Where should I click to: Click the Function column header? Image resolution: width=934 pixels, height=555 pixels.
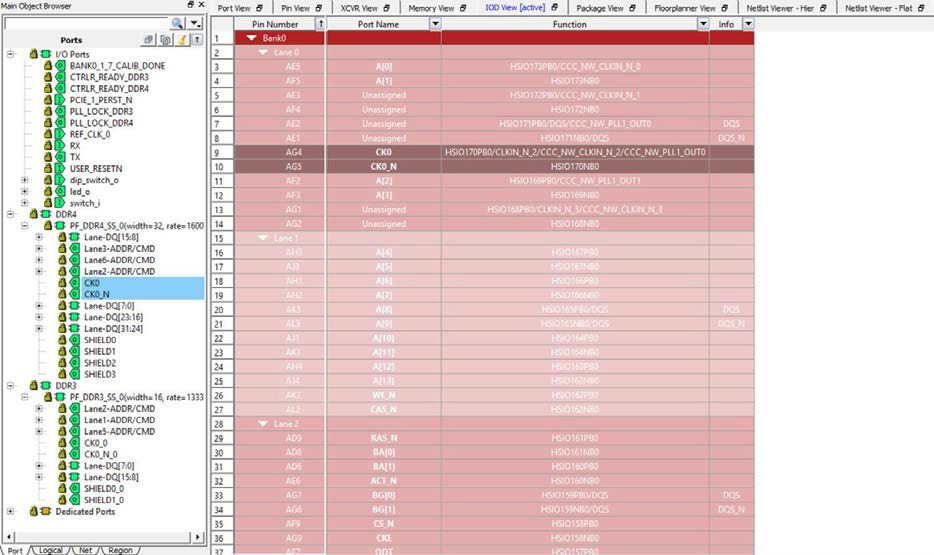point(569,24)
